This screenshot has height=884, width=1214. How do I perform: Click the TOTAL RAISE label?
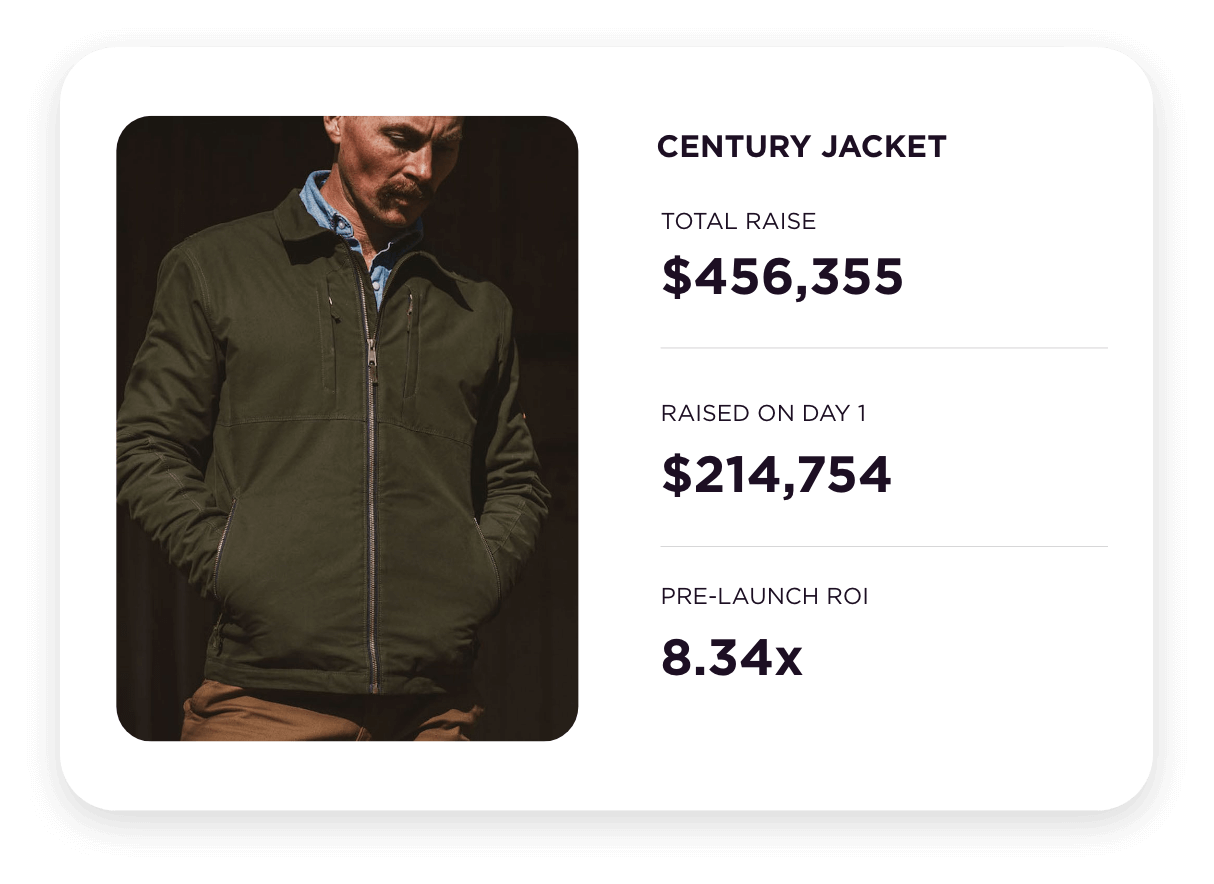[x=739, y=221]
